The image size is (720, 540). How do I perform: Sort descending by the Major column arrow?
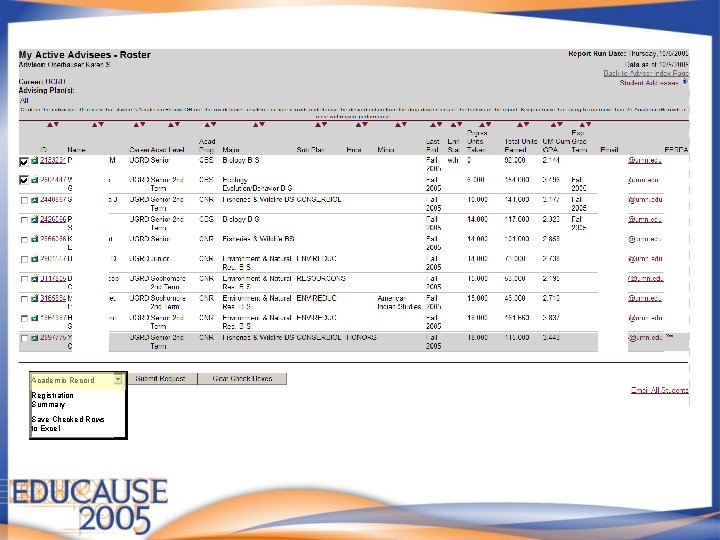[262, 124]
